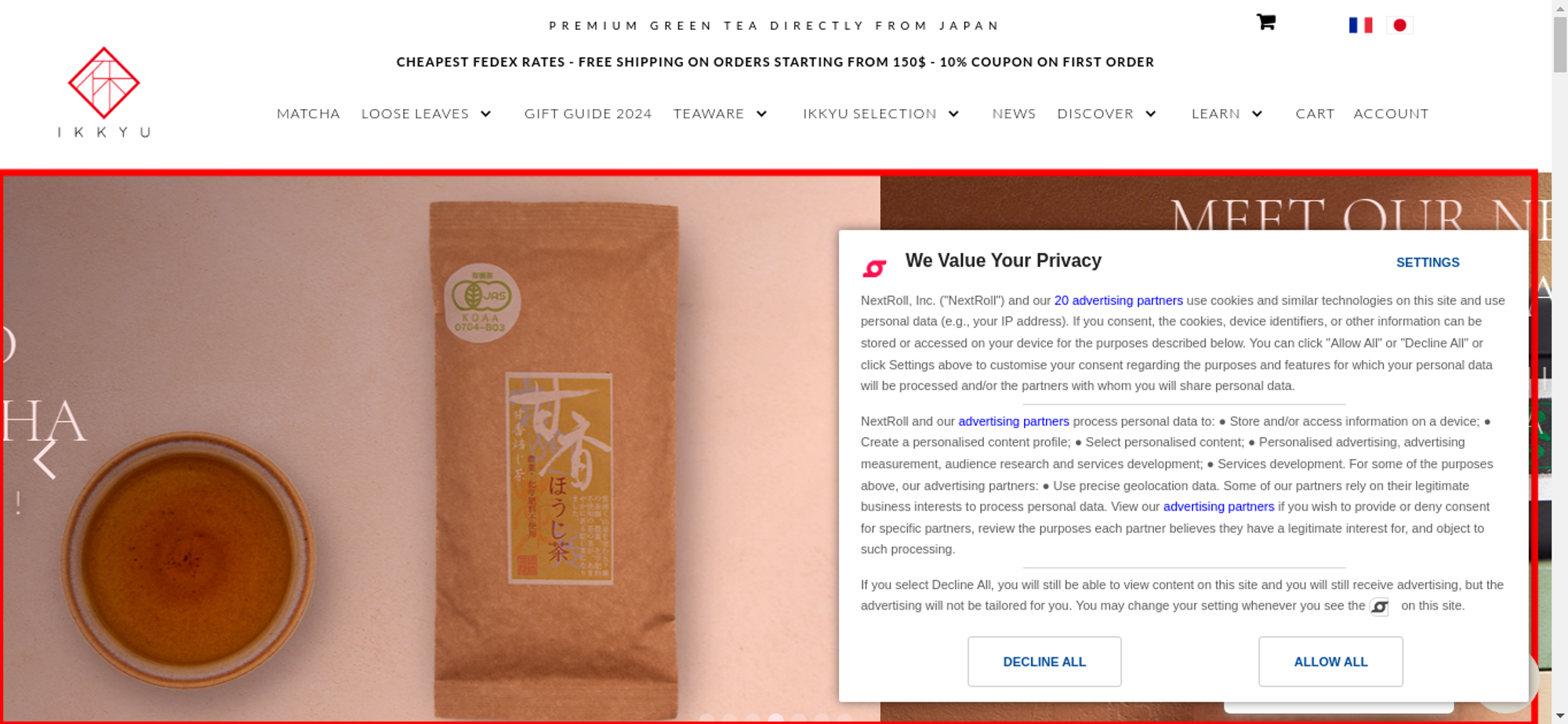
Task: Switch site language to French flag
Action: click(x=1360, y=25)
